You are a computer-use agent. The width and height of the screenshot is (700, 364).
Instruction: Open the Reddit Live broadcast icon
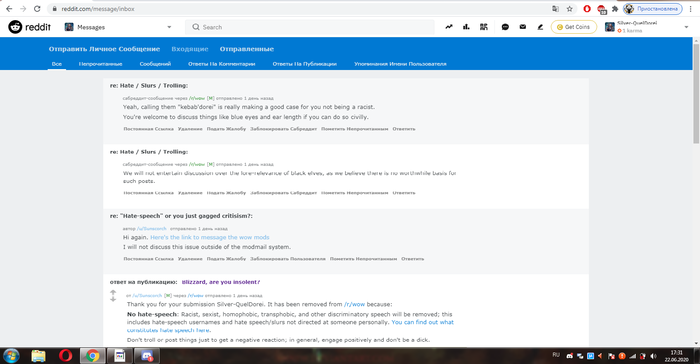click(483, 27)
